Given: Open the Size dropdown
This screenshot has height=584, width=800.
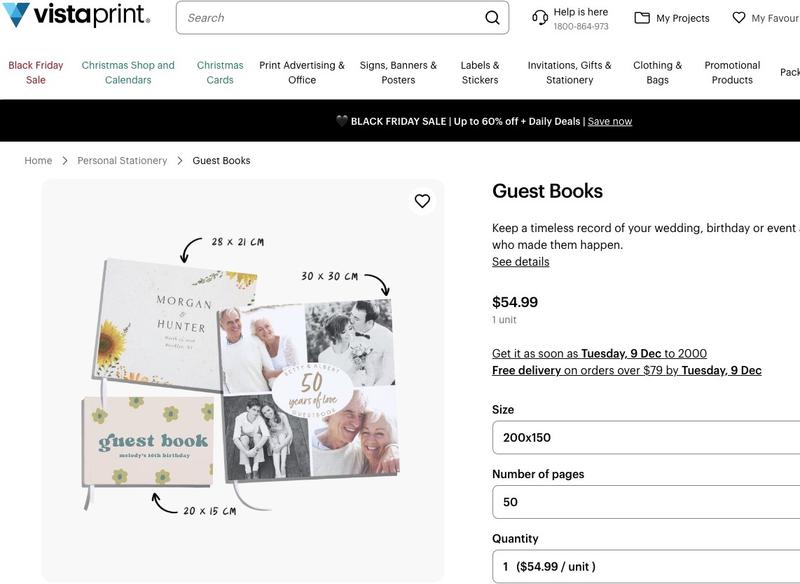Looking at the screenshot, I should tap(645, 437).
